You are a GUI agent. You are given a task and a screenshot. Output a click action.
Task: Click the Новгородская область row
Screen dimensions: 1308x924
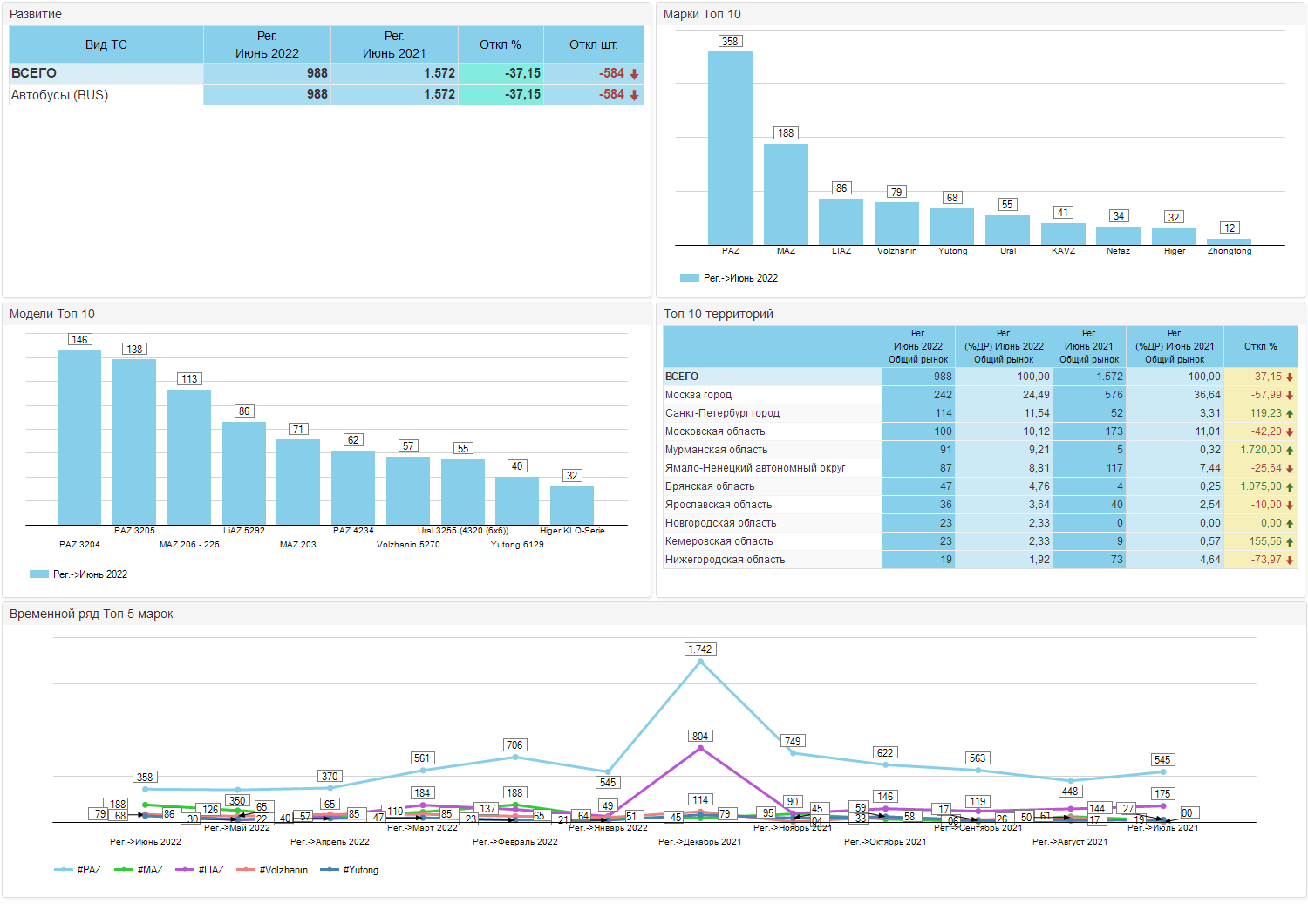click(x=980, y=523)
